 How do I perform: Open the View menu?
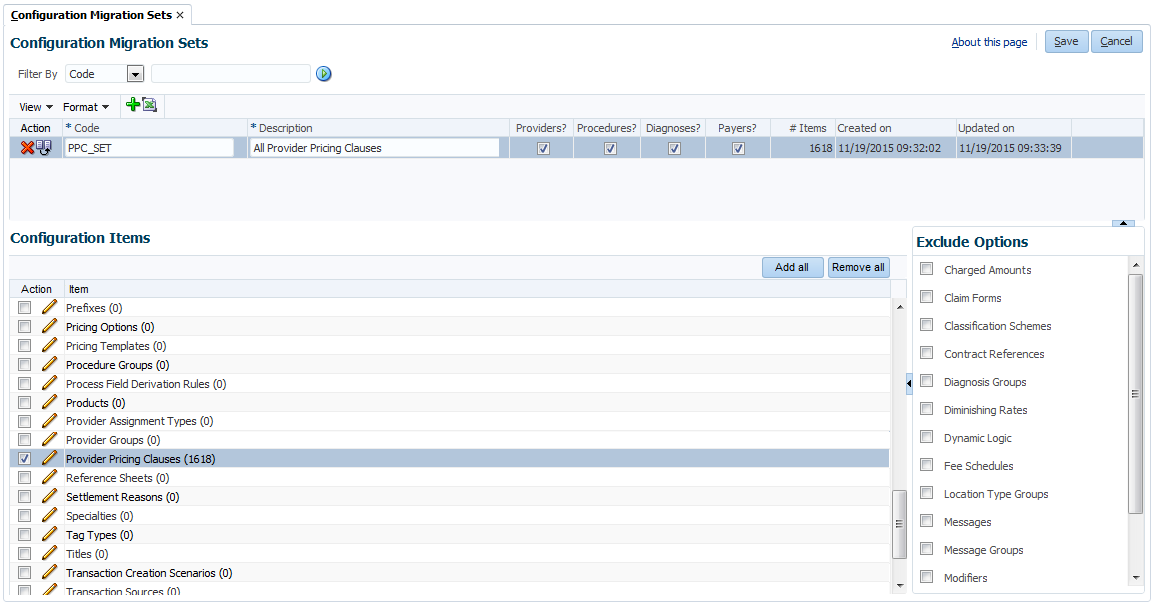(x=35, y=107)
